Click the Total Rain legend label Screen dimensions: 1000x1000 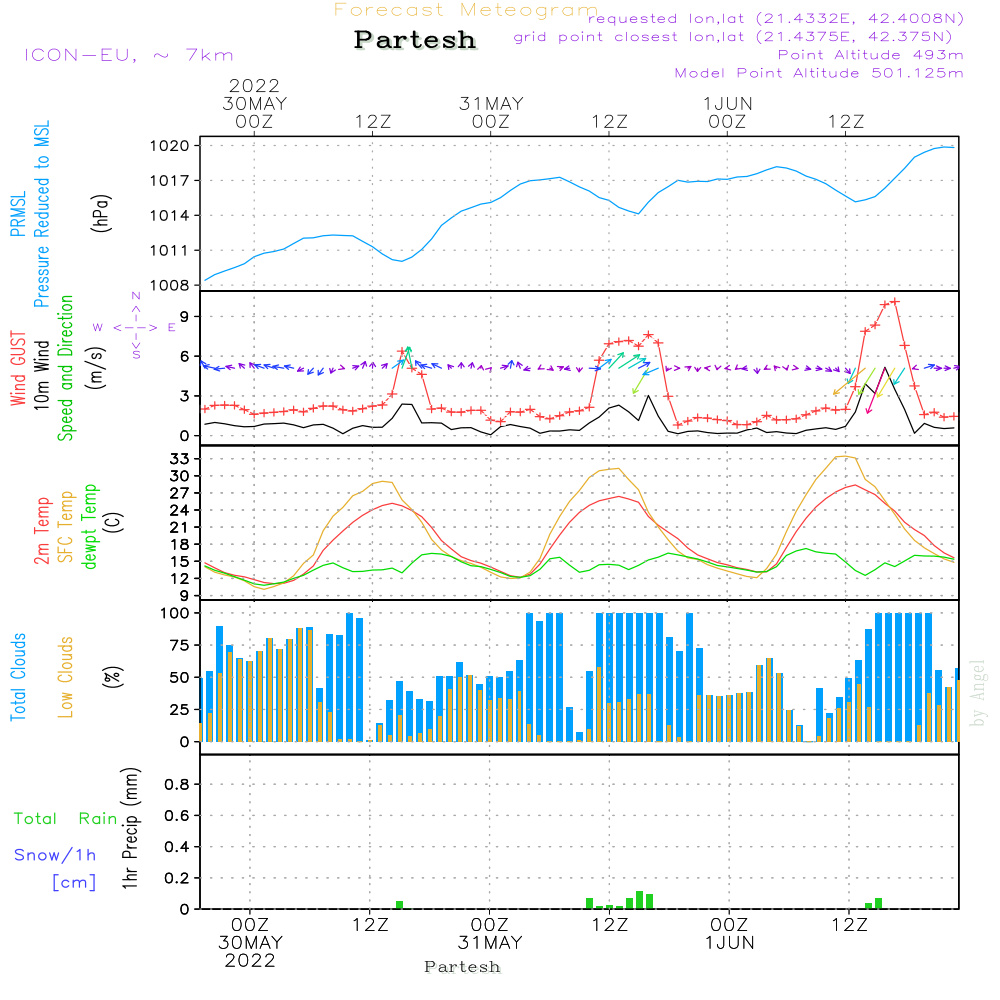[66, 819]
